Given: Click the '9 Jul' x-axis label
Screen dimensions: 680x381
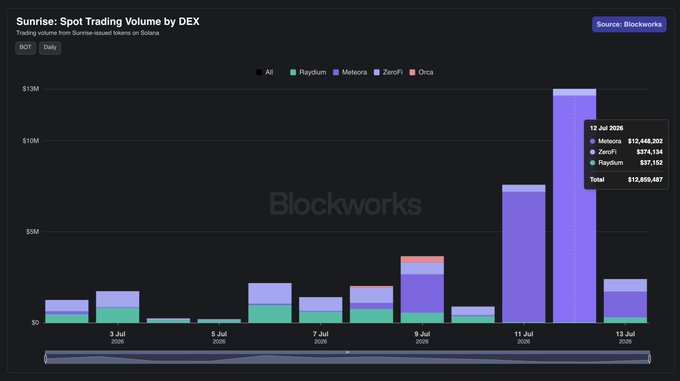Looking at the screenshot, I should tap(422, 334).
